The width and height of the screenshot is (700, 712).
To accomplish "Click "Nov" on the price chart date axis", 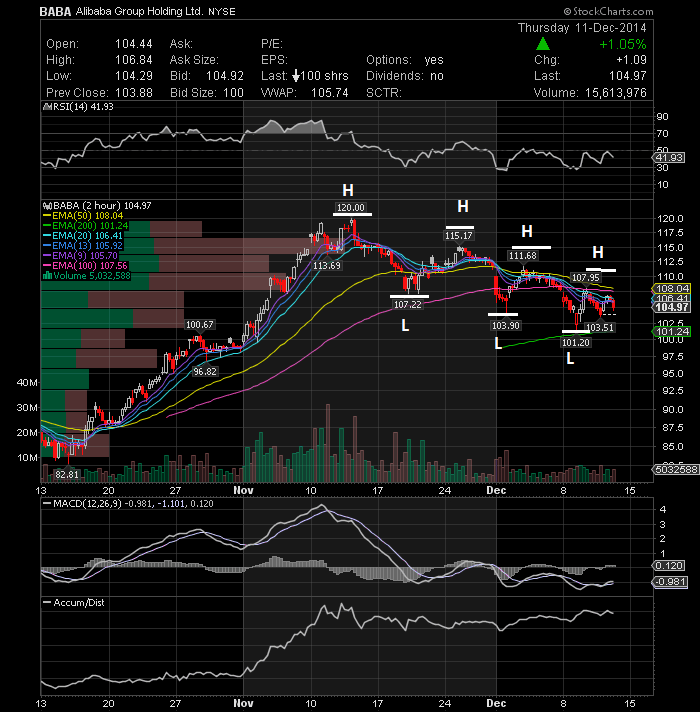I will coord(243,490).
